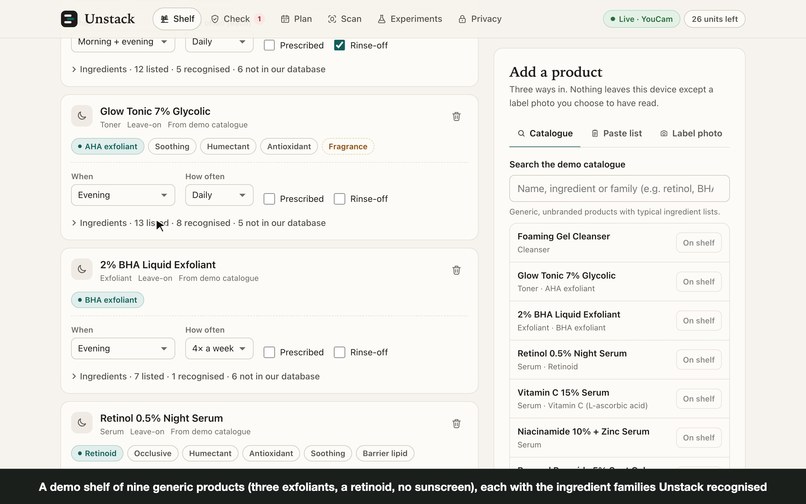Switch to the Label photo tab
The height and width of the screenshot is (504, 806).
tap(691, 134)
